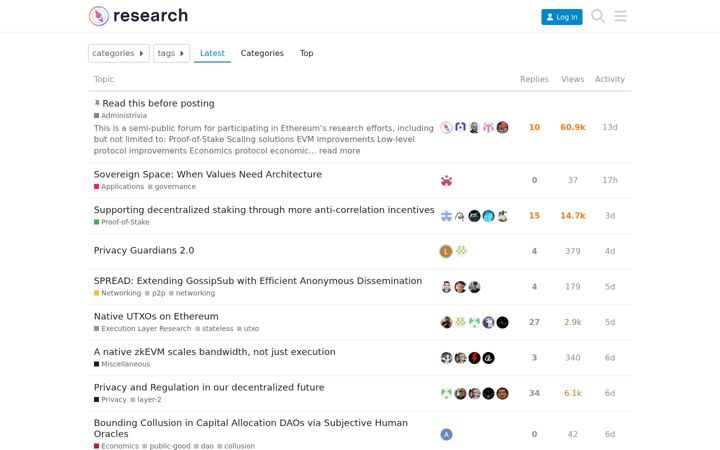
Task: Click the ethresear.ch research logo icon
Action: click(x=99, y=16)
